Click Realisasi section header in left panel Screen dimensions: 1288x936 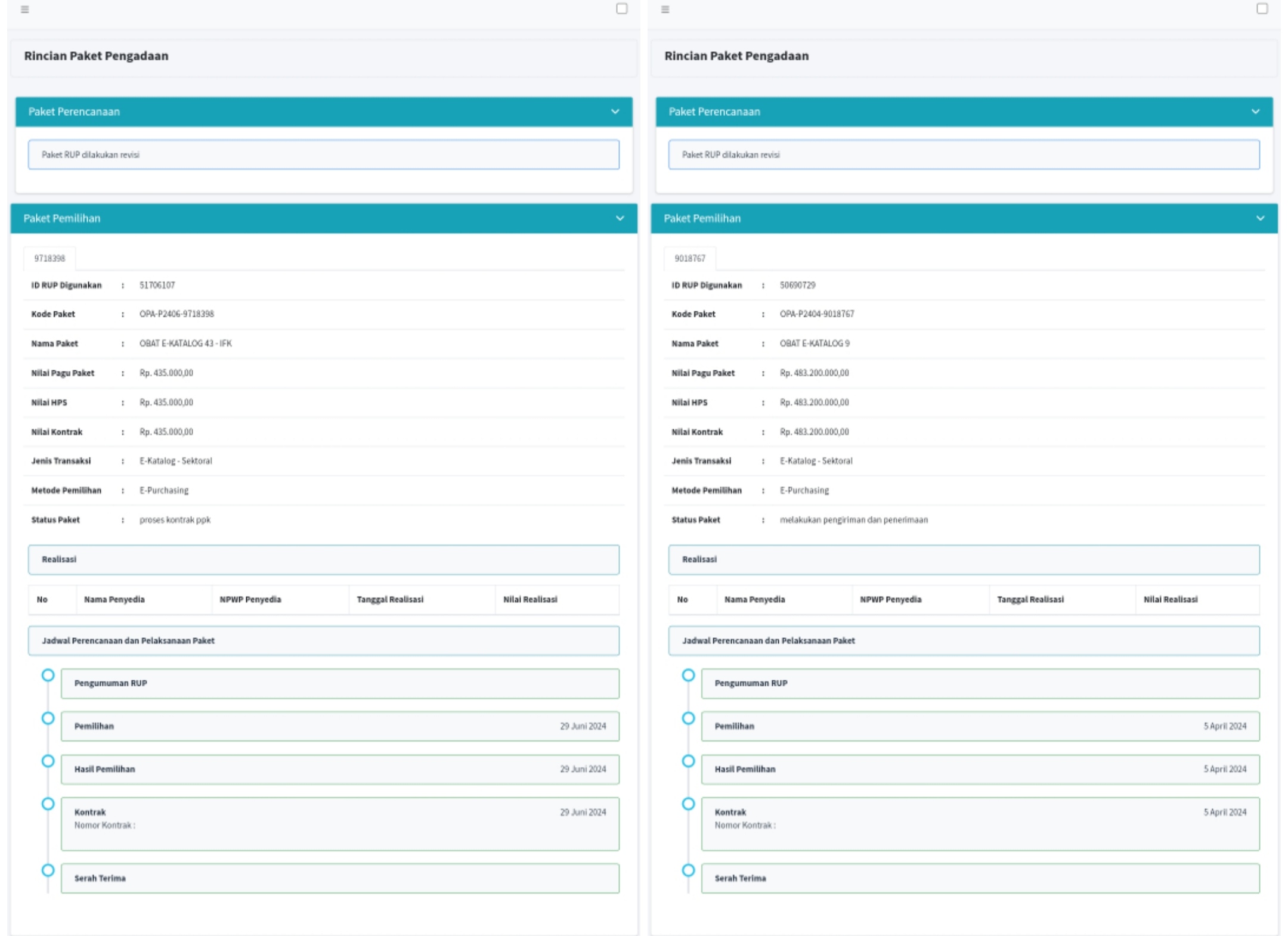[x=324, y=559]
